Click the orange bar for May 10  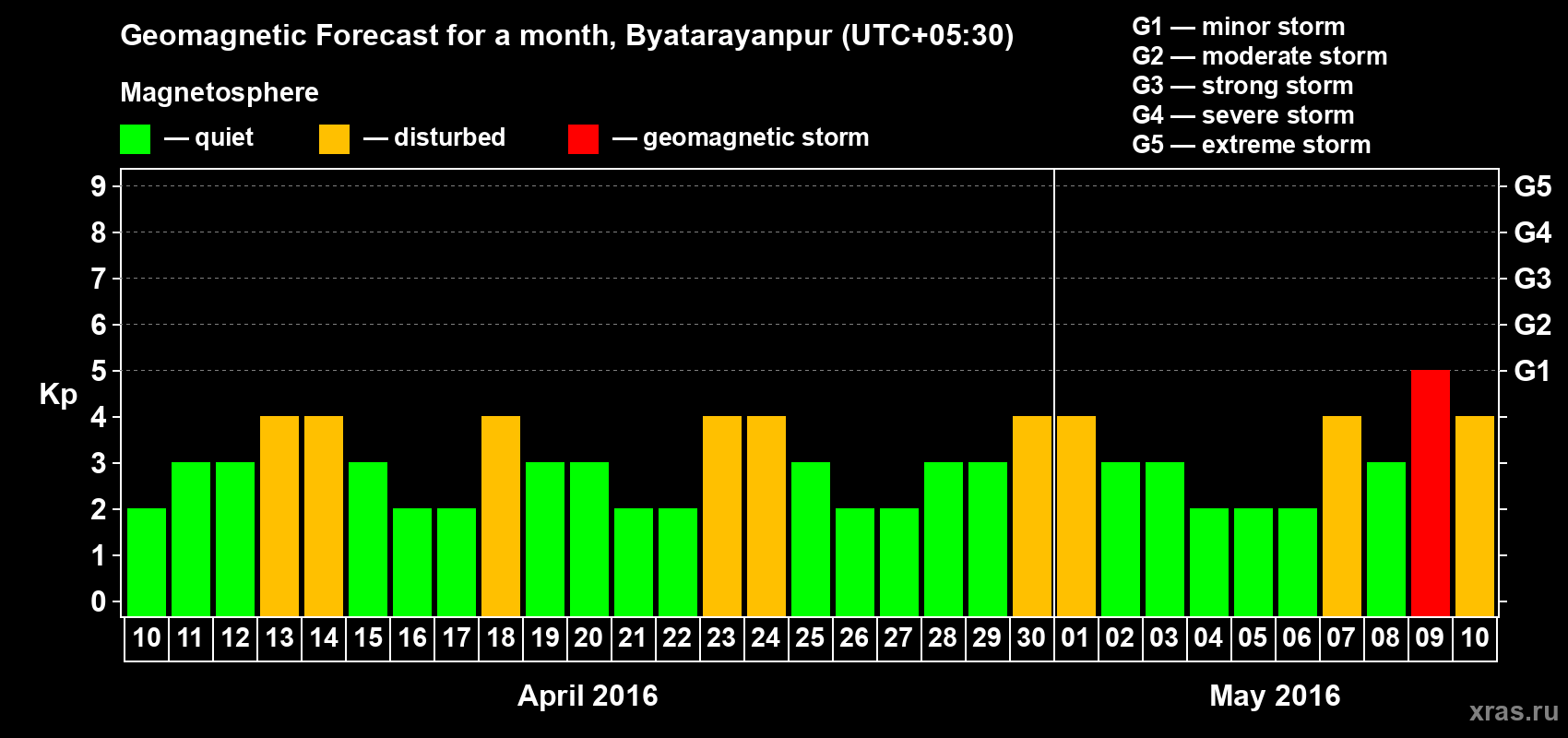pyautogui.click(x=1475, y=516)
